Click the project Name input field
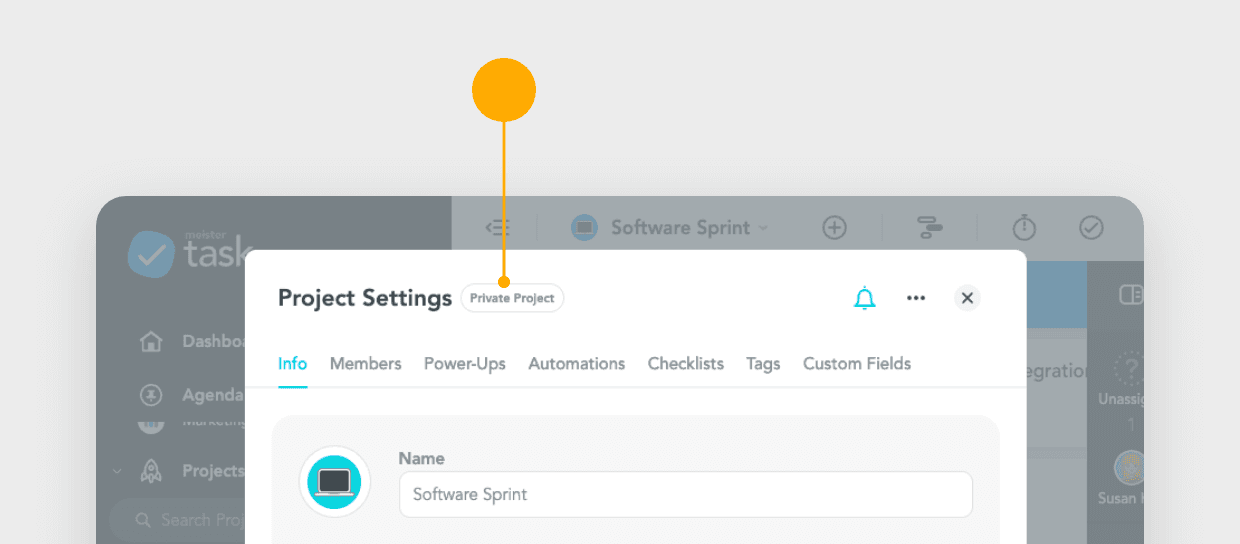Image resolution: width=1240 pixels, height=544 pixels. [685, 494]
